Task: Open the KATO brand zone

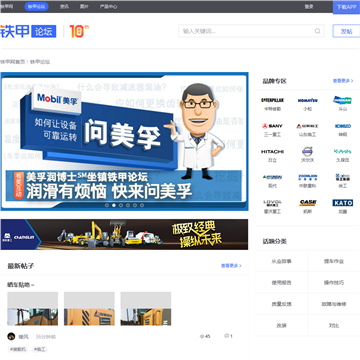Action: pyautogui.click(x=342, y=207)
